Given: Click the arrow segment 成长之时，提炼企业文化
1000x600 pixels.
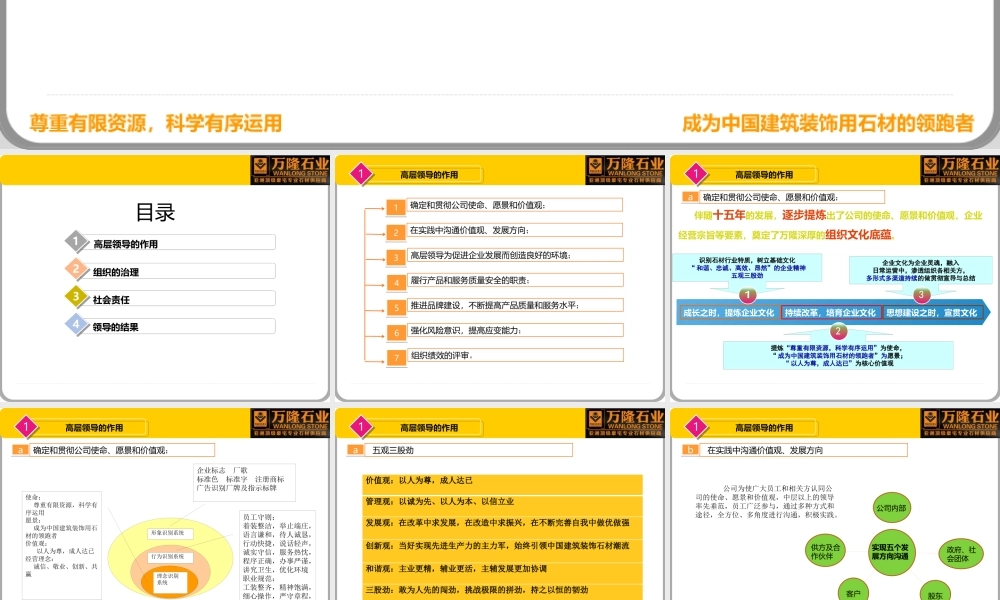Looking at the screenshot, I should (x=728, y=312).
